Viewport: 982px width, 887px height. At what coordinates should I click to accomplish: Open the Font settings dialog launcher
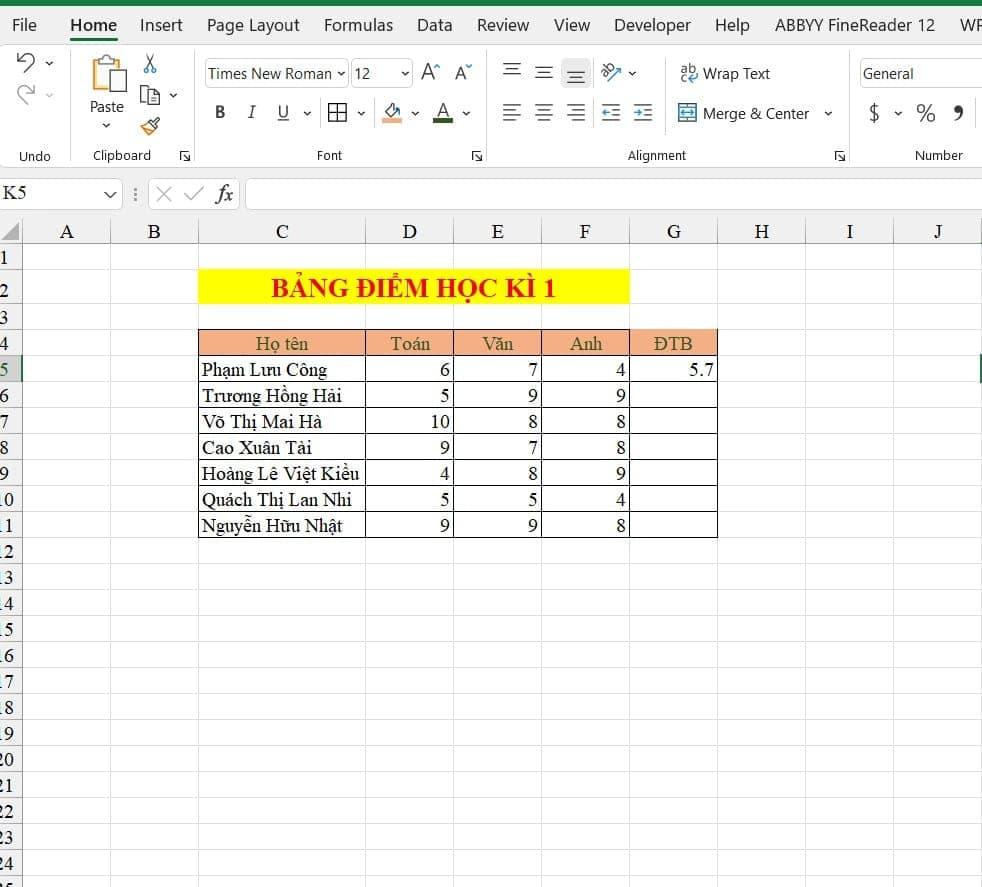pos(477,156)
